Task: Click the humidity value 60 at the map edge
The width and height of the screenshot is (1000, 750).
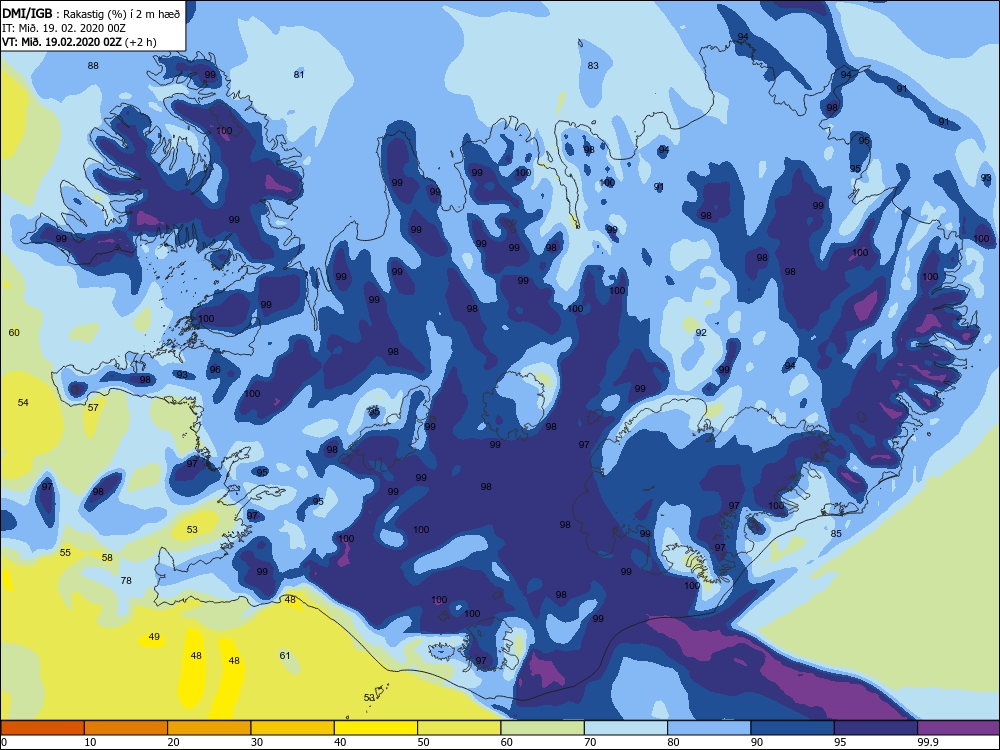Action: tap(14, 332)
